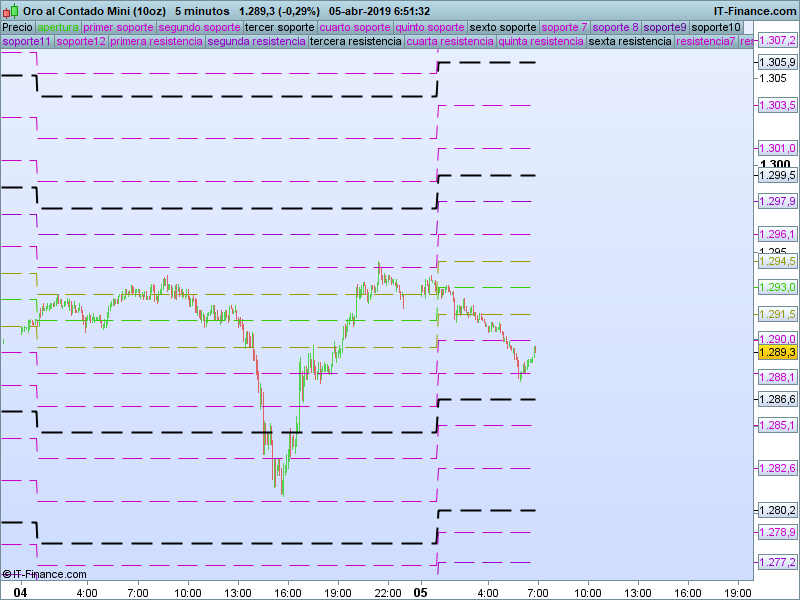
Task: Click the quote 1.289,3 (-0,29%) in title
Action: (280, 11)
